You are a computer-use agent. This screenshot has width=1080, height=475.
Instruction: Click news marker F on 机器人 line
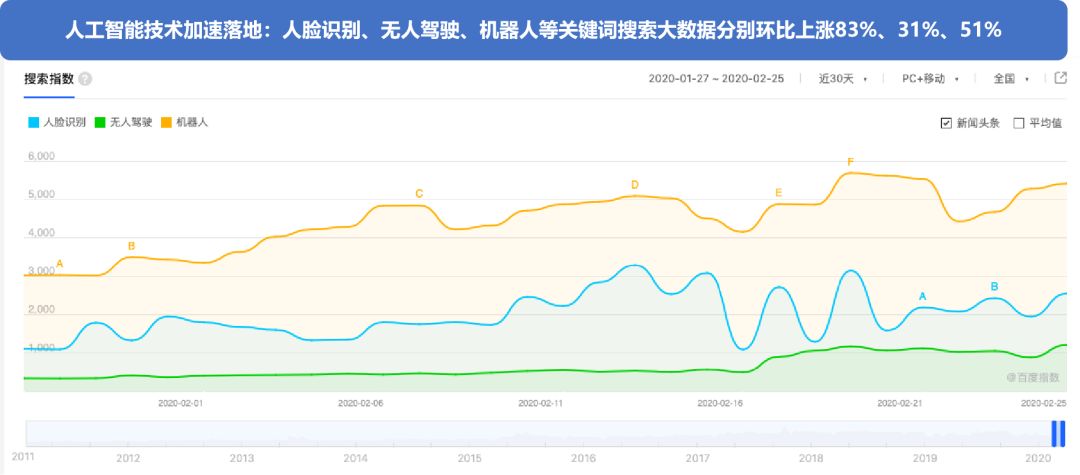coord(850,162)
